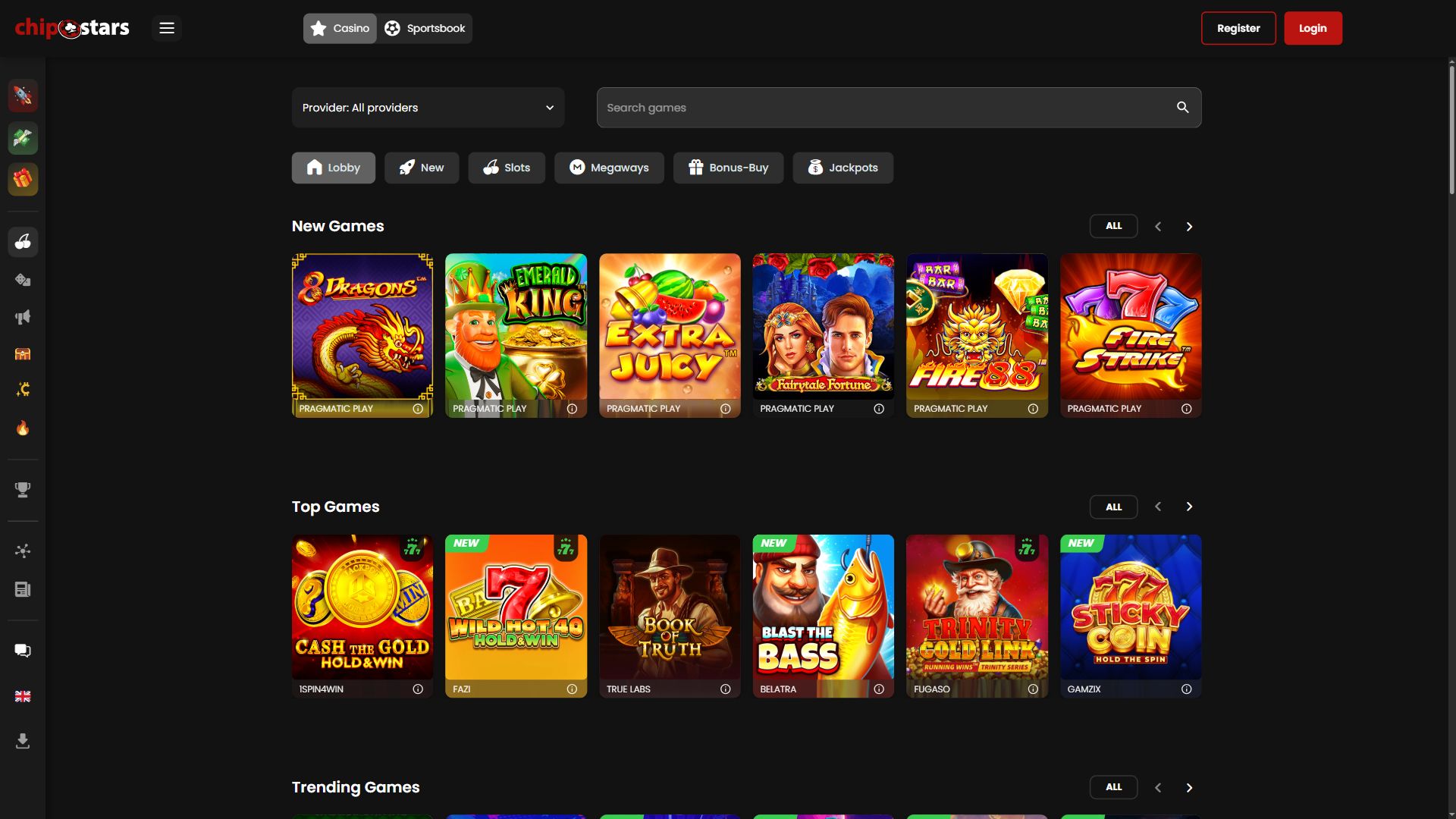Expand the Provider: All providers dropdown
This screenshot has height=819, width=1456.
tap(428, 108)
